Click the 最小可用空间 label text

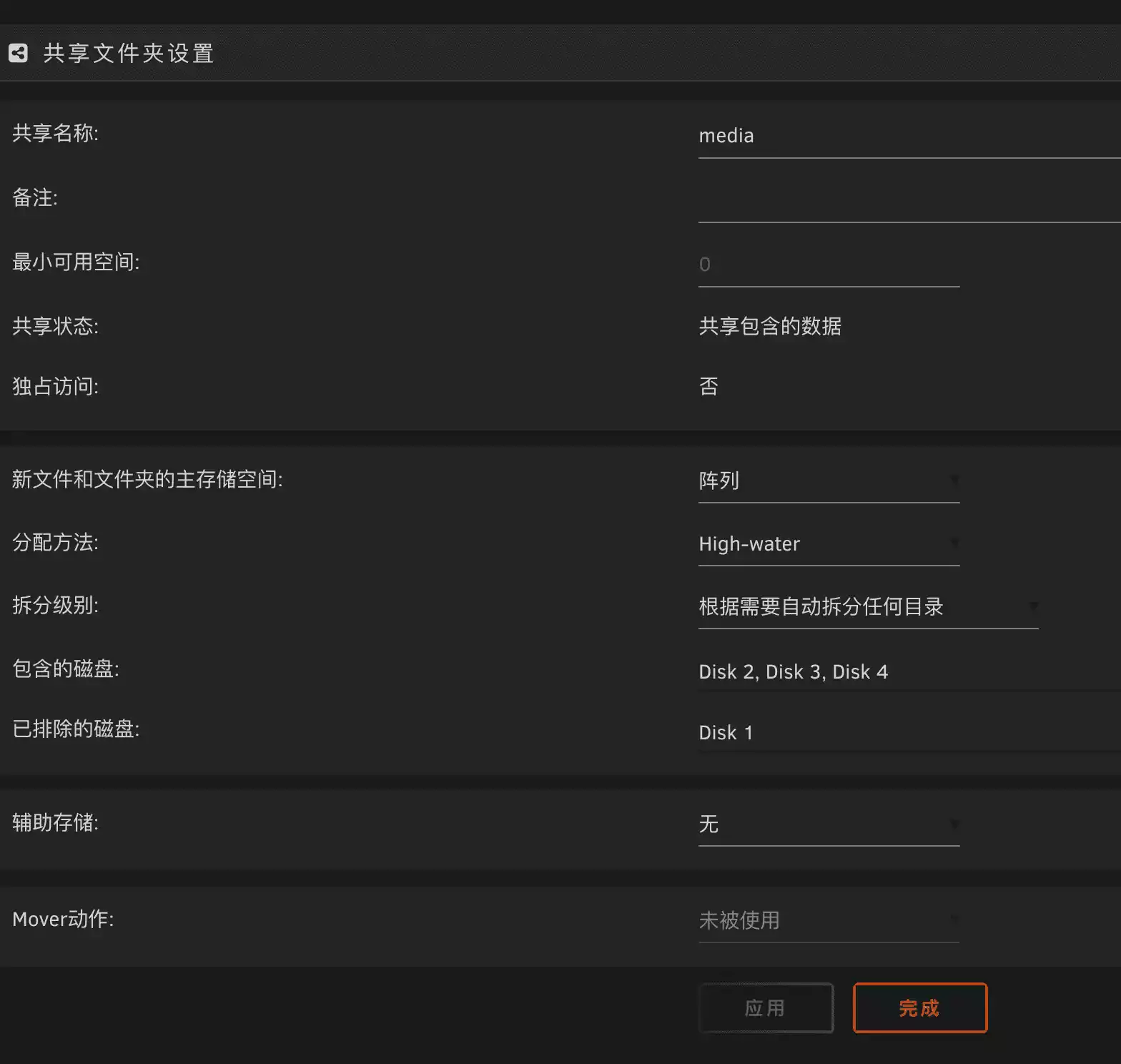pos(76,262)
